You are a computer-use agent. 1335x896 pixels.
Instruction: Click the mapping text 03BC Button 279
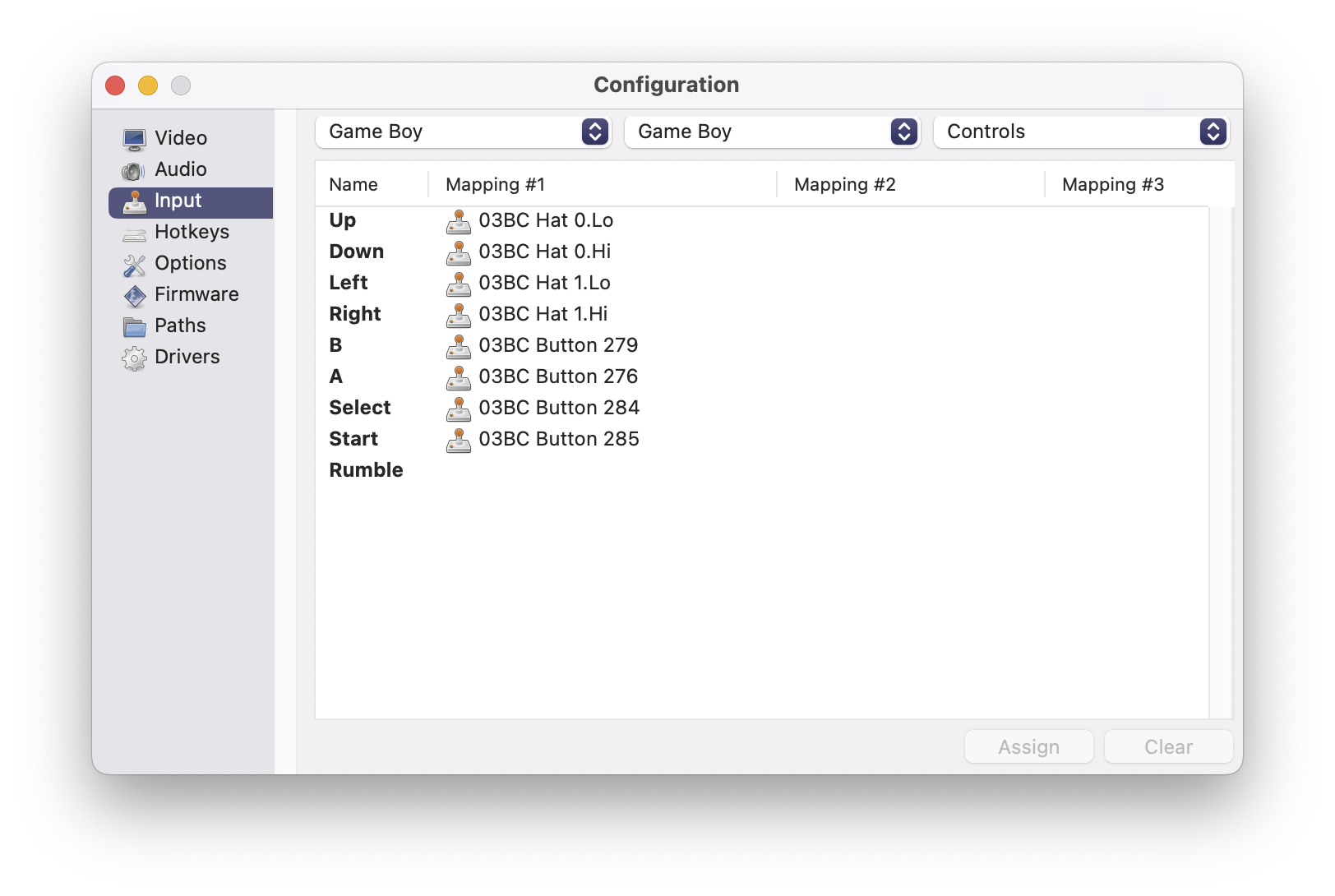click(558, 345)
